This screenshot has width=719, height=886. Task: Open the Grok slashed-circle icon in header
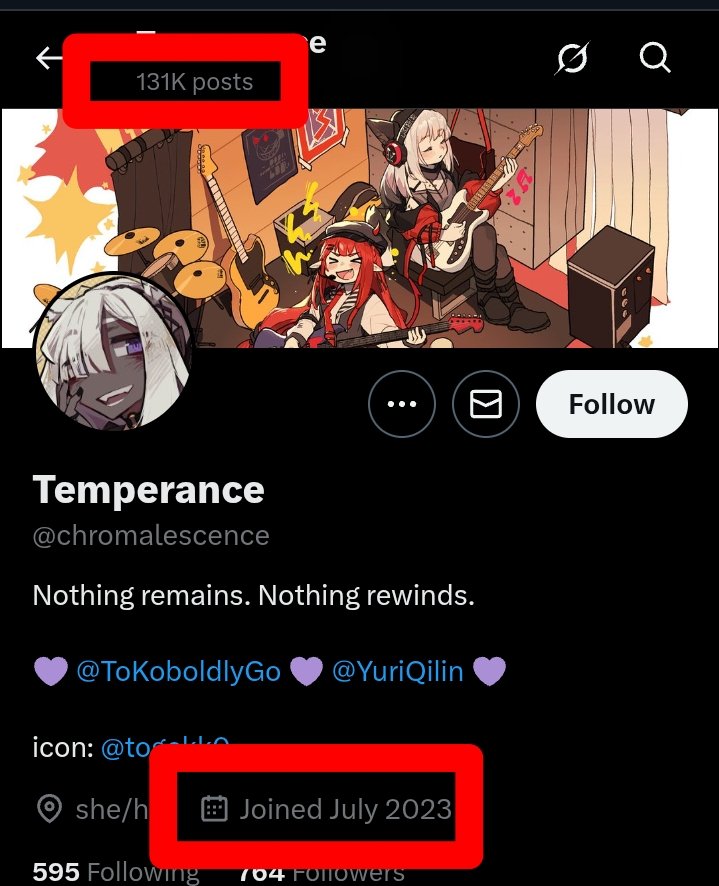[x=573, y=58]
